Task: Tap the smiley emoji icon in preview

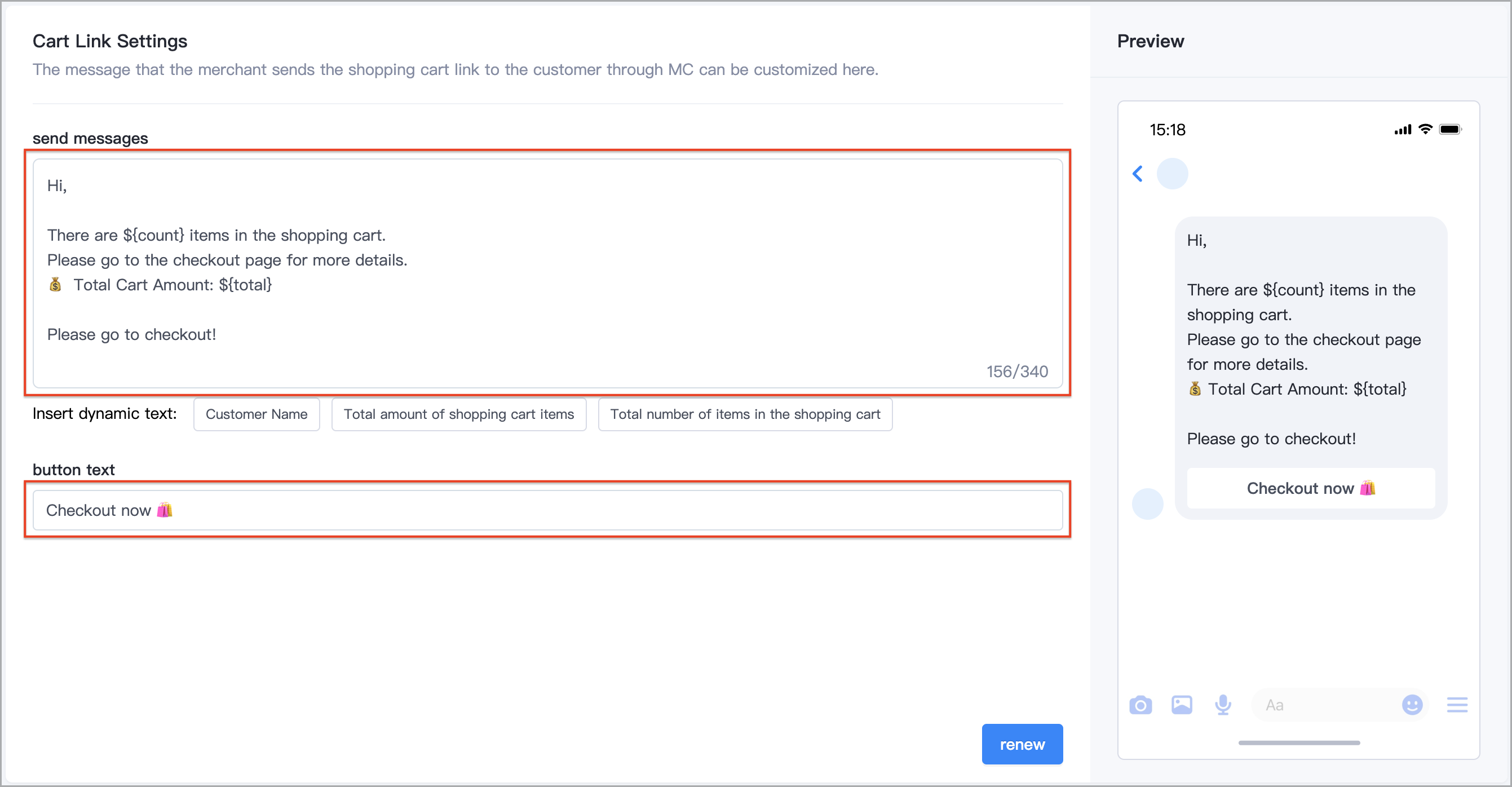Action: 1412,705
